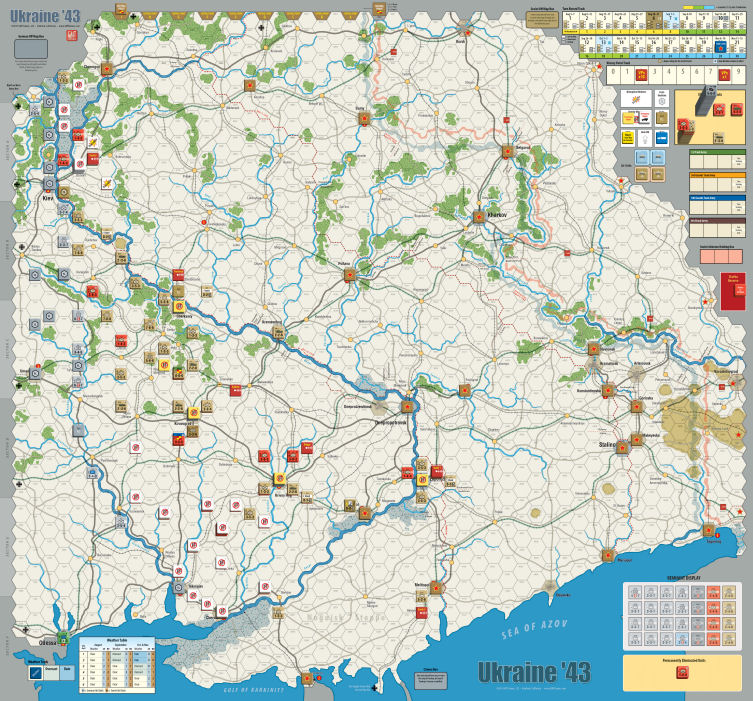Click turn 1 on the Turn Record Track
Viewport: 753px width, 701px height.
(x=571, y=21)
